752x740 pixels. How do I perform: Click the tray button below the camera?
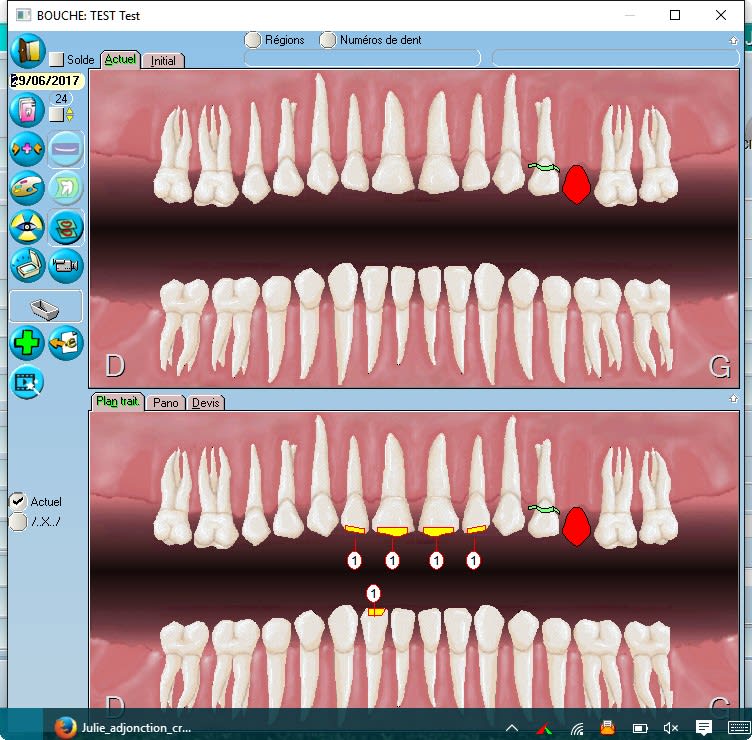46,306
